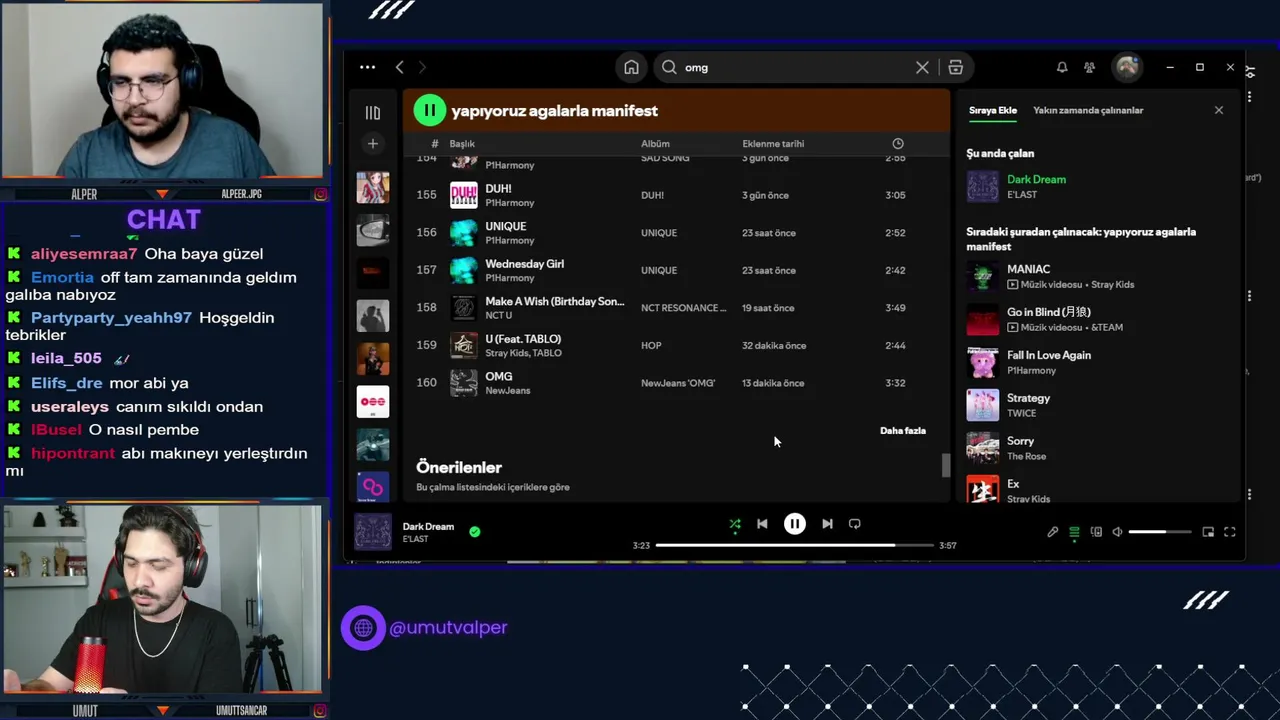Select track 'U (Feat. TABLO)'
Viewport: 1280px width, 720px height.
click(677, 345)
